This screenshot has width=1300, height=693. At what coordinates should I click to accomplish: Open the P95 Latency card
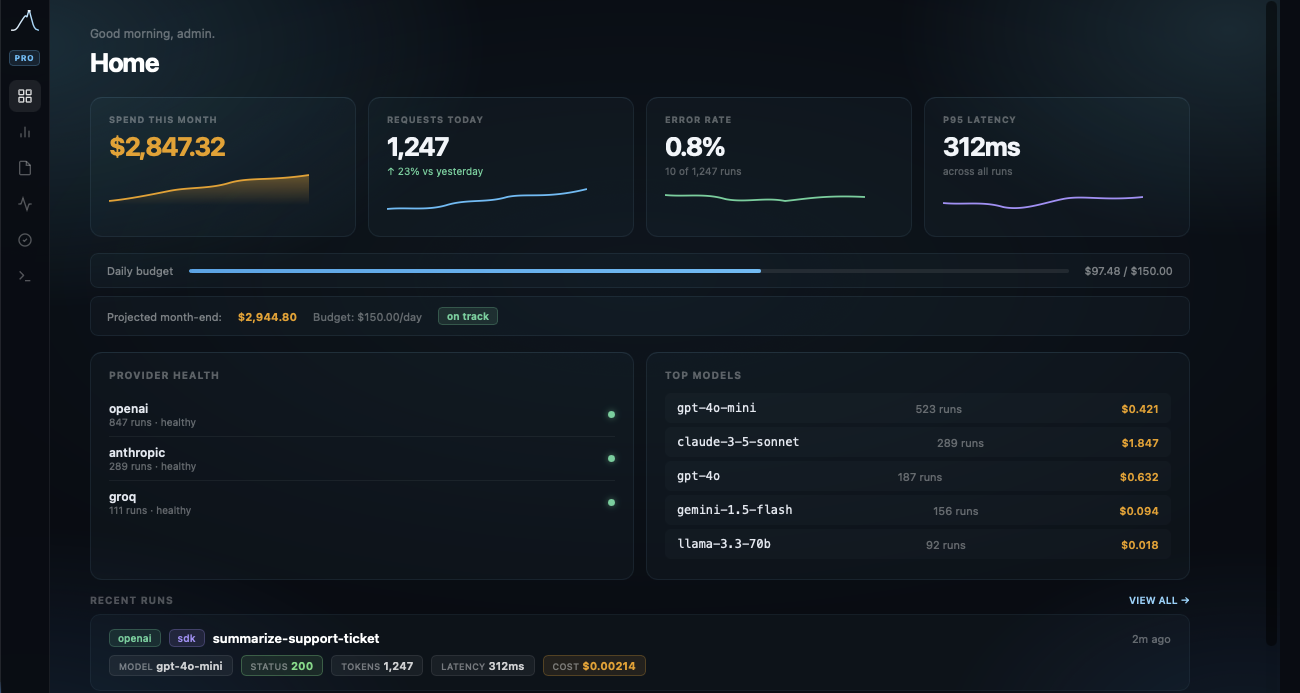tap(1057, 167)
